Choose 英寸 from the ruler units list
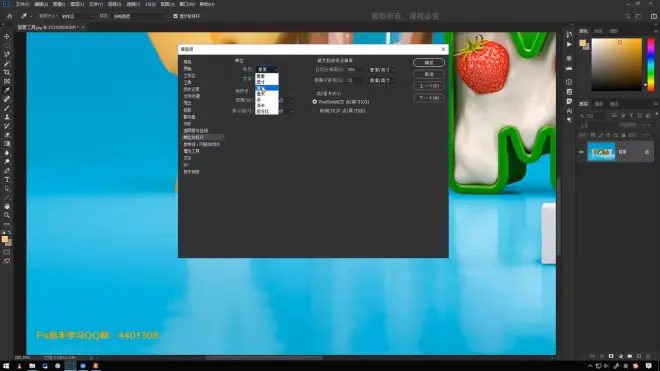The width and height of the screenshot is (660, 371). point(266,82)
